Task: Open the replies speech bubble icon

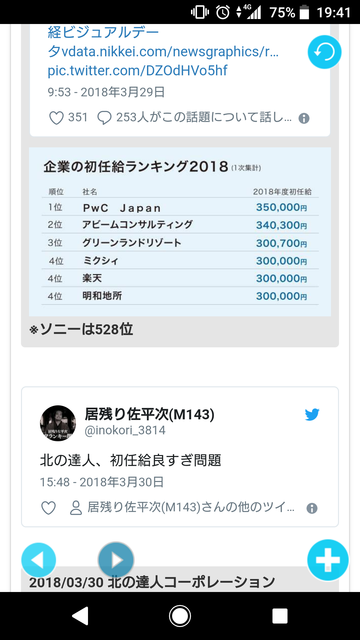Action: 104,118
